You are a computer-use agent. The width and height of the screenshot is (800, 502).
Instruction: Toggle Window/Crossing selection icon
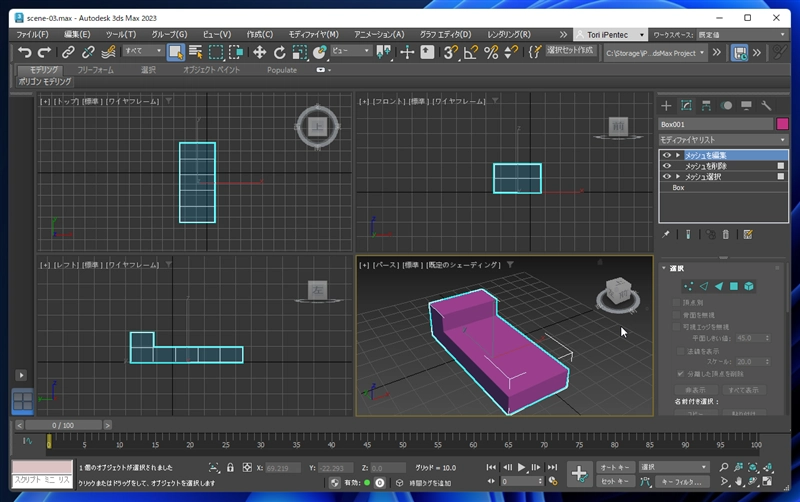click(236, 52)
